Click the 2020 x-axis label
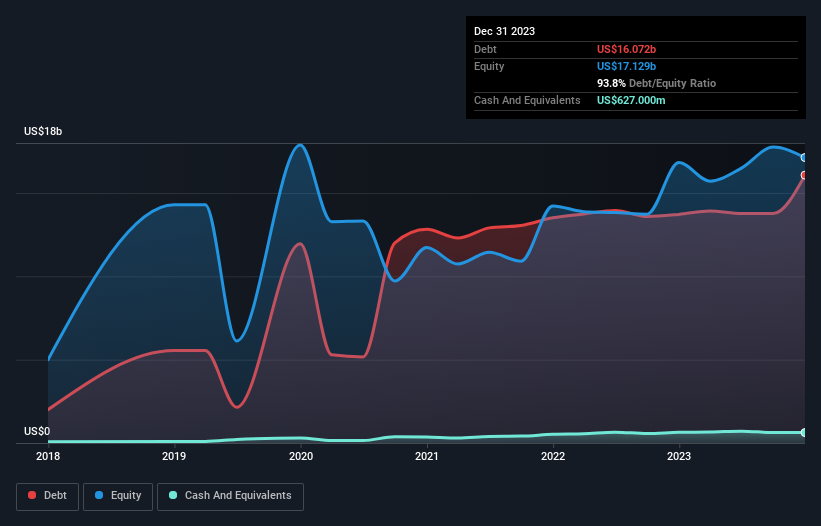 pyautogui.click(x=301, y=456)
